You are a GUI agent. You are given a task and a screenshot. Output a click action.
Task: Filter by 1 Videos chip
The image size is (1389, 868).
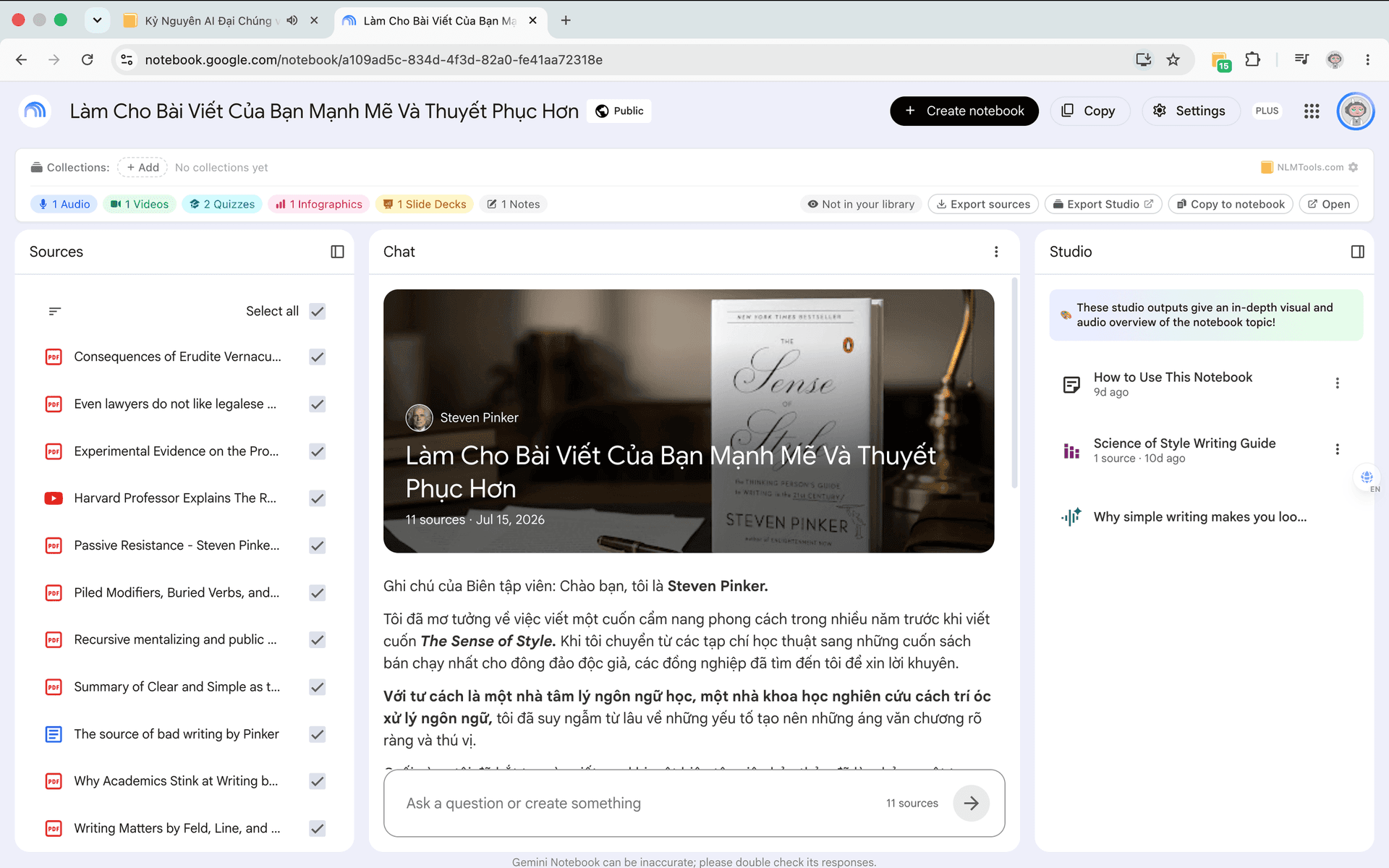140,204
